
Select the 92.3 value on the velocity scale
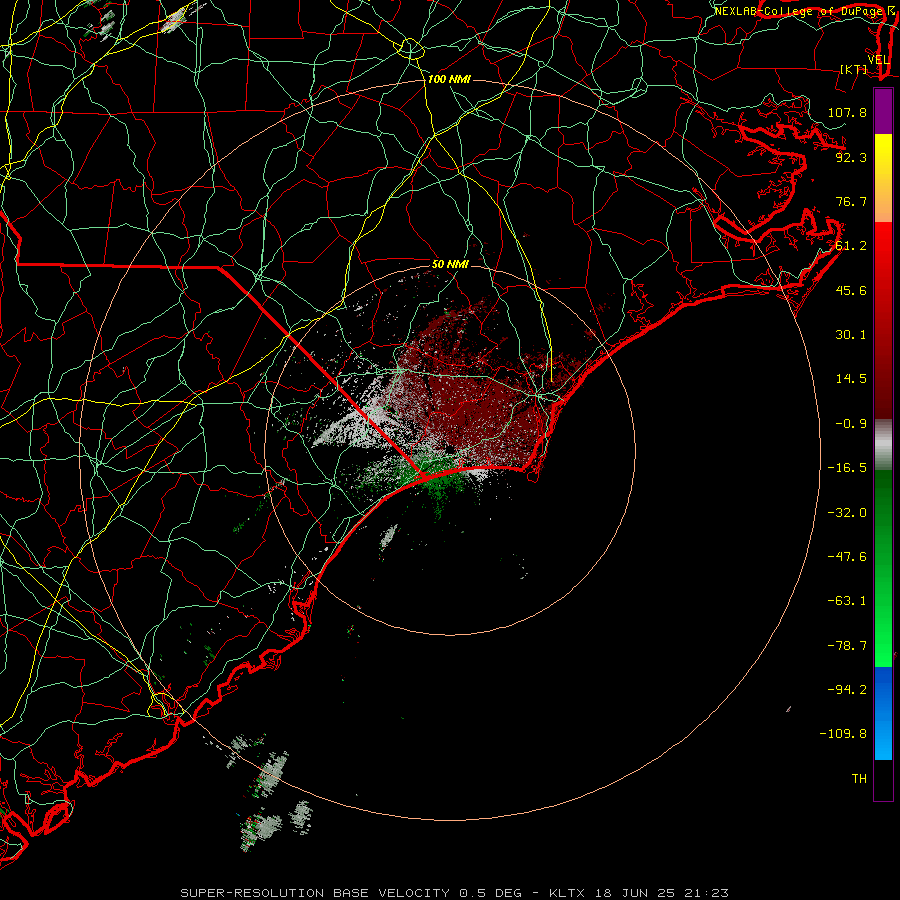click(851, 157)
